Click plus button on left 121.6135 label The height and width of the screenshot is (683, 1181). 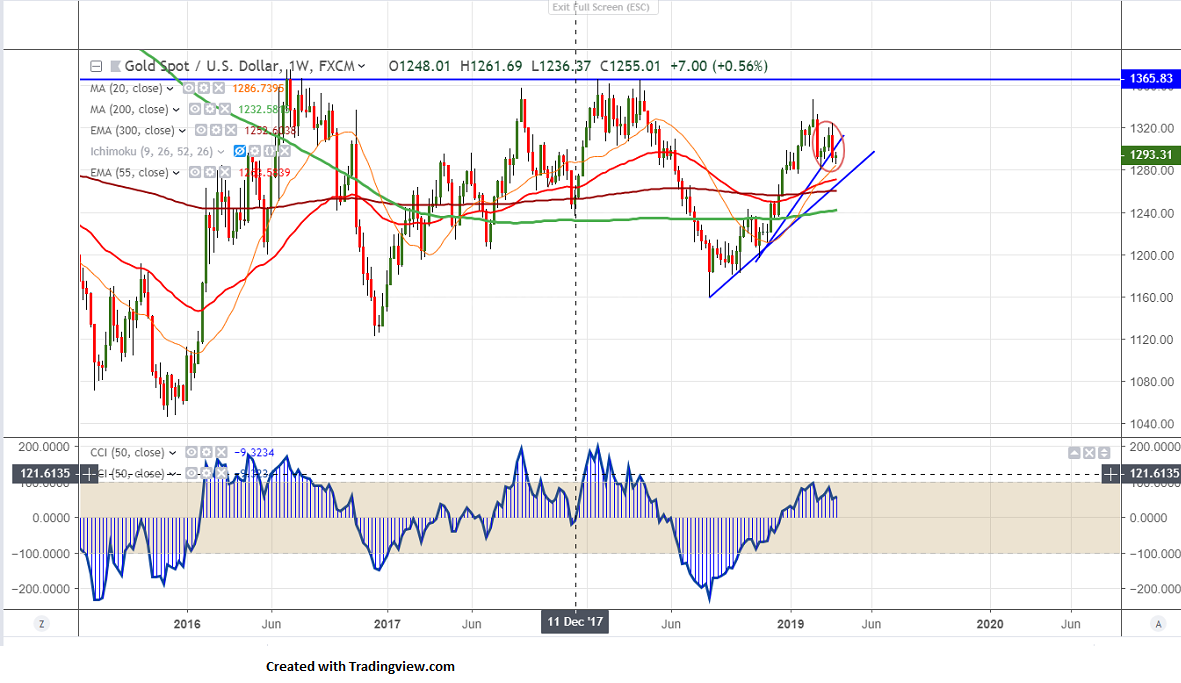(89, 474)
